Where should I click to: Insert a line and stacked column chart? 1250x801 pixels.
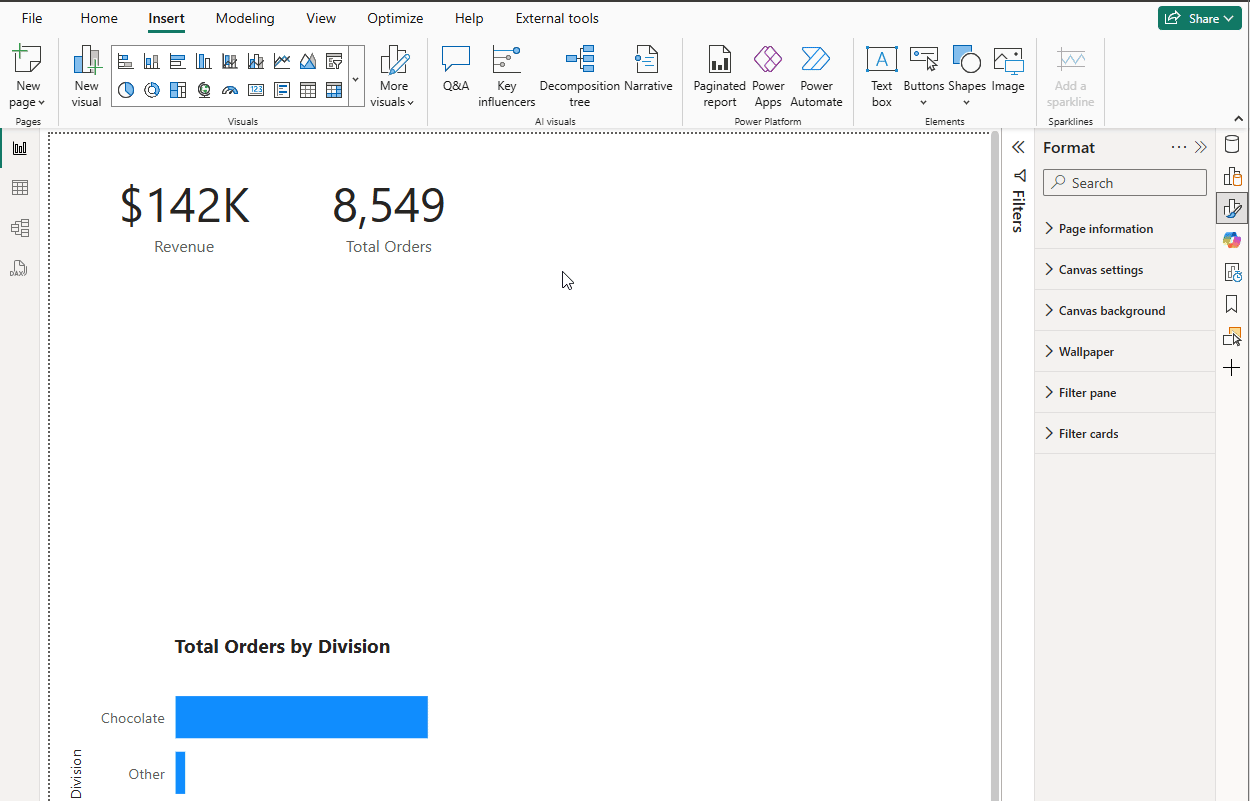pyautogui.click(x=230, y=61)
